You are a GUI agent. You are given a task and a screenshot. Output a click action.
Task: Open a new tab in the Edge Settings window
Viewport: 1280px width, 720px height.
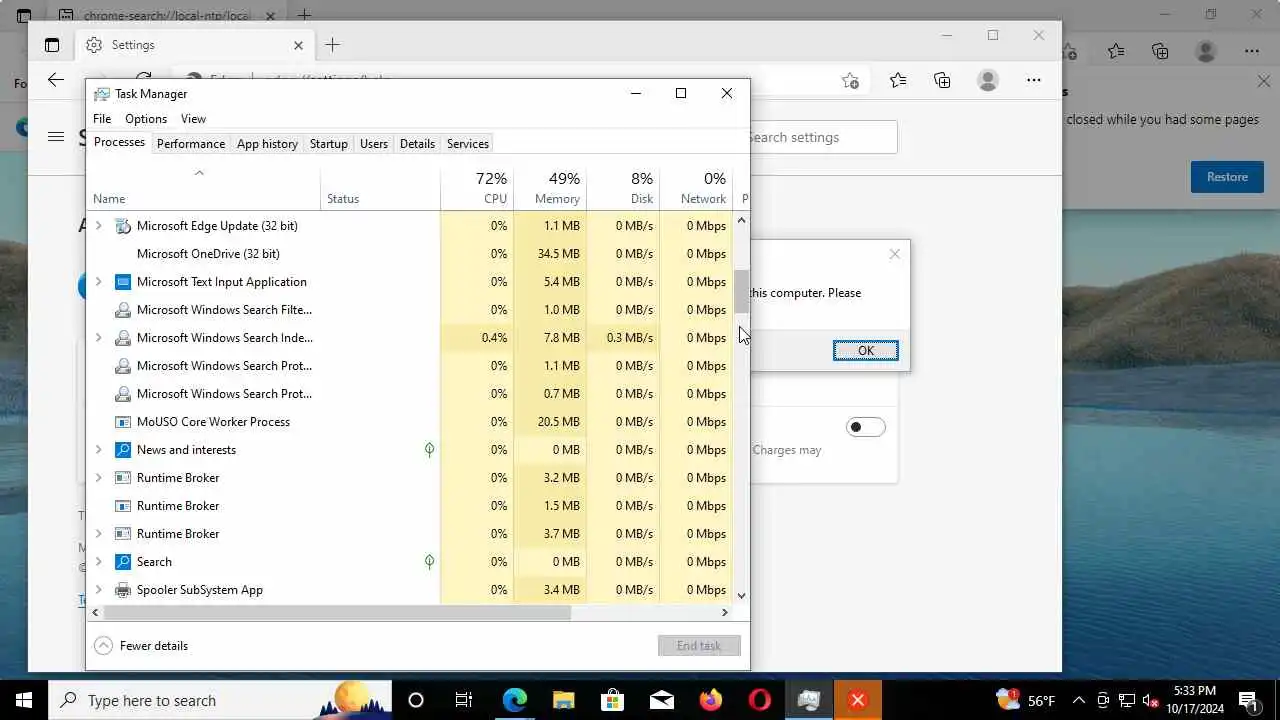333,45
